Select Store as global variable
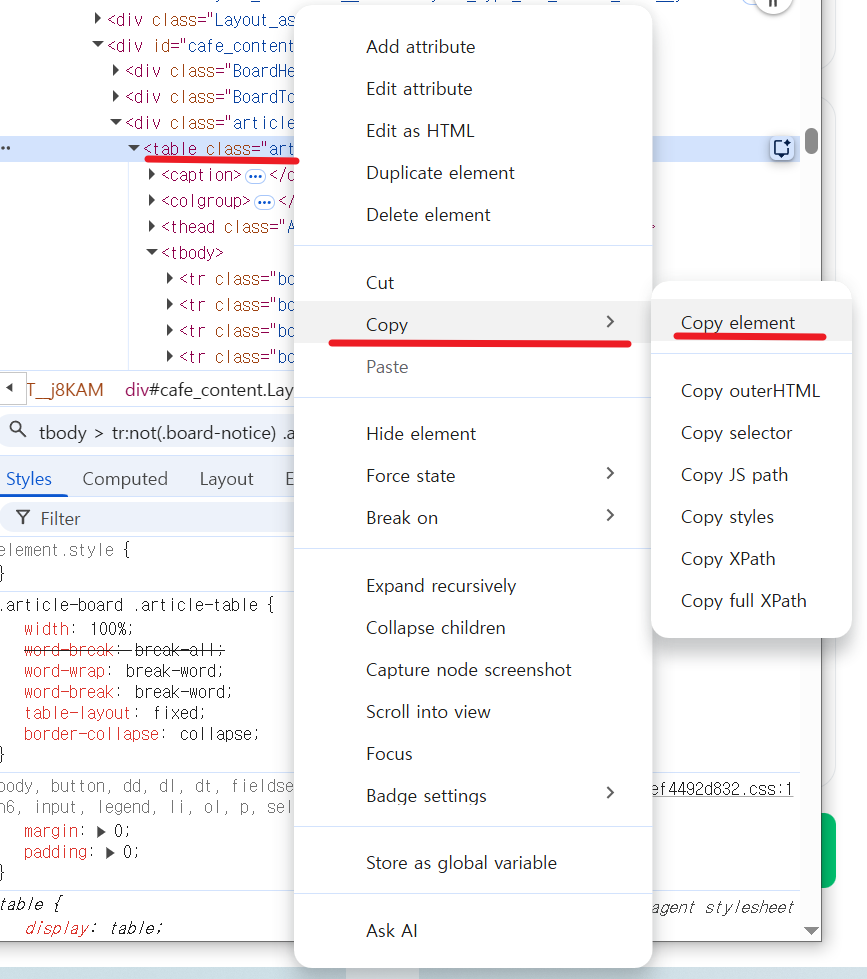 point(473,863)
